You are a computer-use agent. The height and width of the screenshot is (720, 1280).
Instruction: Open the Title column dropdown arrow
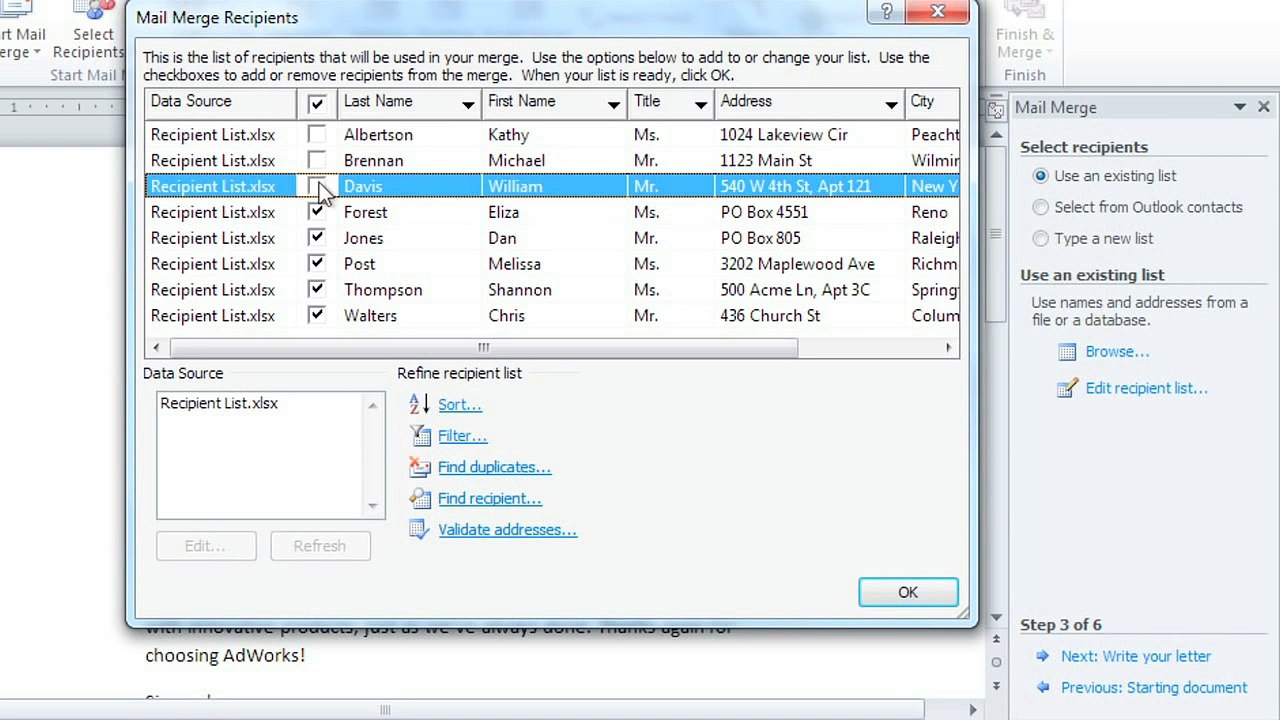tap(700, 103)
